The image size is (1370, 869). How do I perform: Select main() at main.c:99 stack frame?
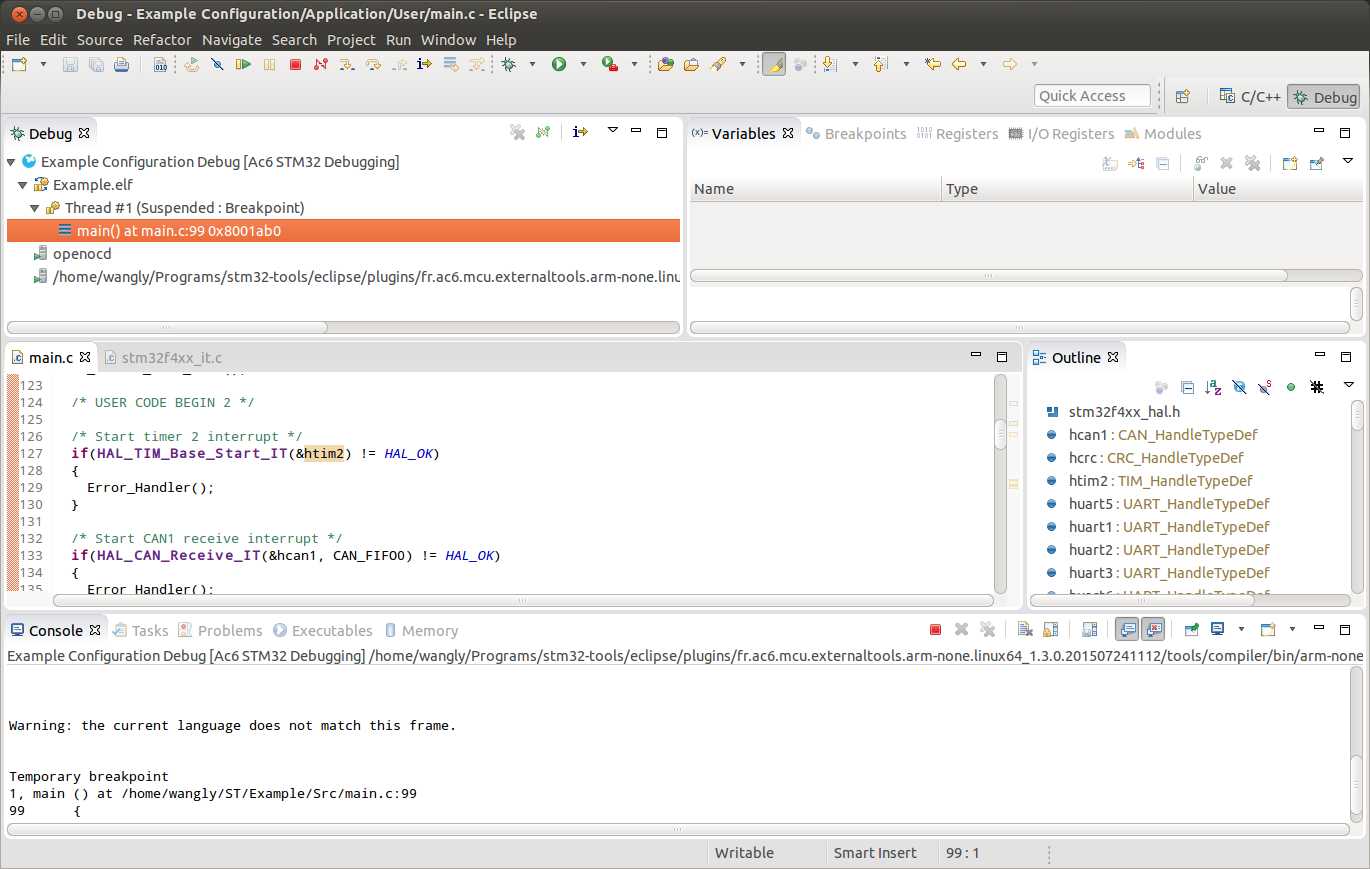click(343, 231)
